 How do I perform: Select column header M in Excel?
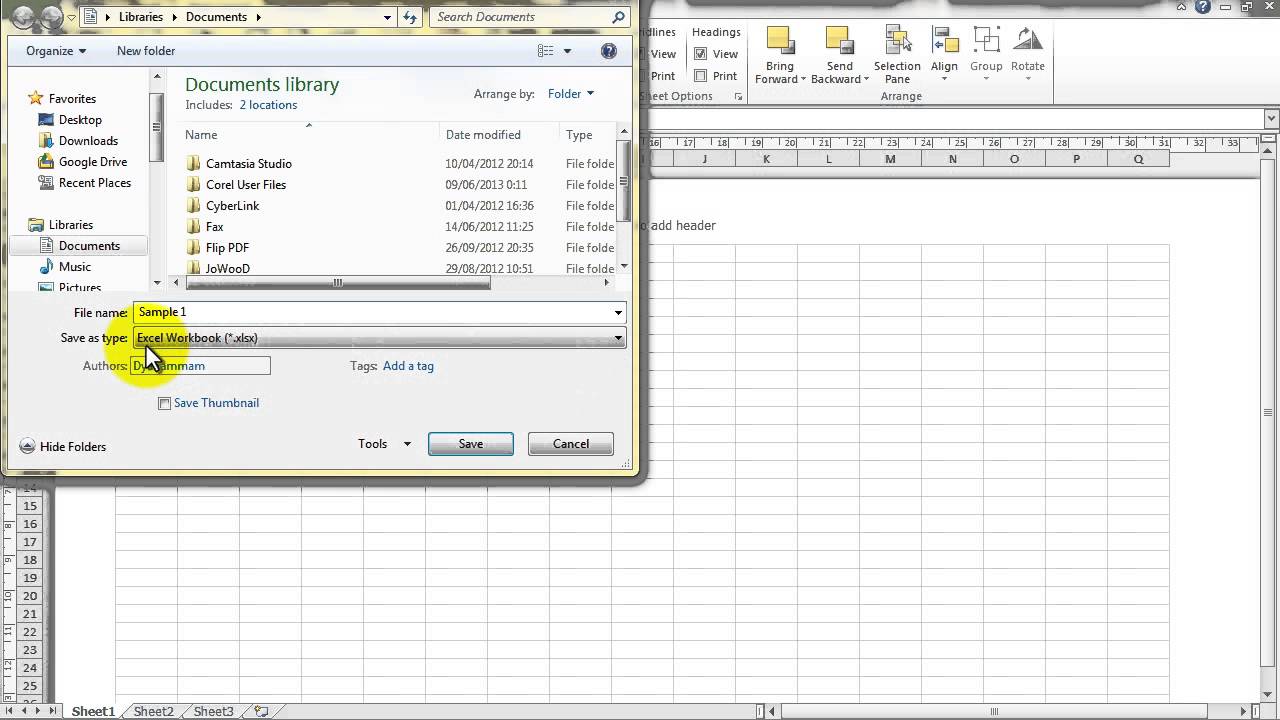[890, 159]
